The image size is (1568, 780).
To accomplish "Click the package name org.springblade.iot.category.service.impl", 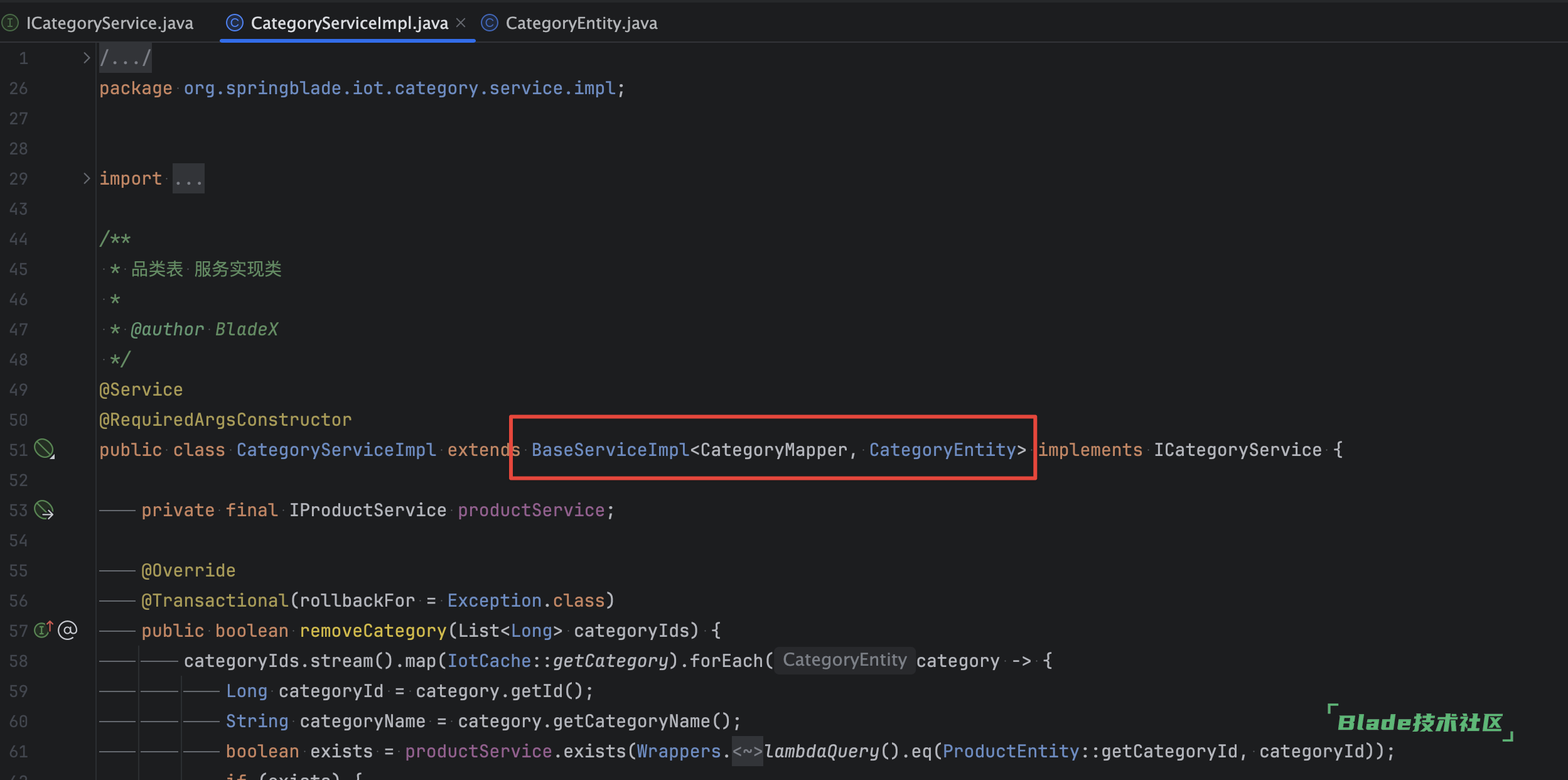I will click(x=399, y=89).
